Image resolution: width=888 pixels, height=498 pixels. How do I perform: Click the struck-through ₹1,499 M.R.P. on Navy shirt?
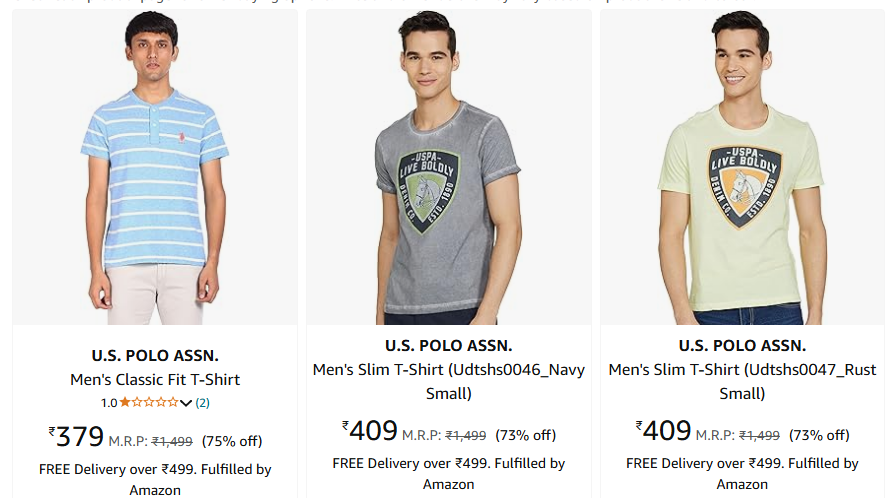tap(466, 436)
